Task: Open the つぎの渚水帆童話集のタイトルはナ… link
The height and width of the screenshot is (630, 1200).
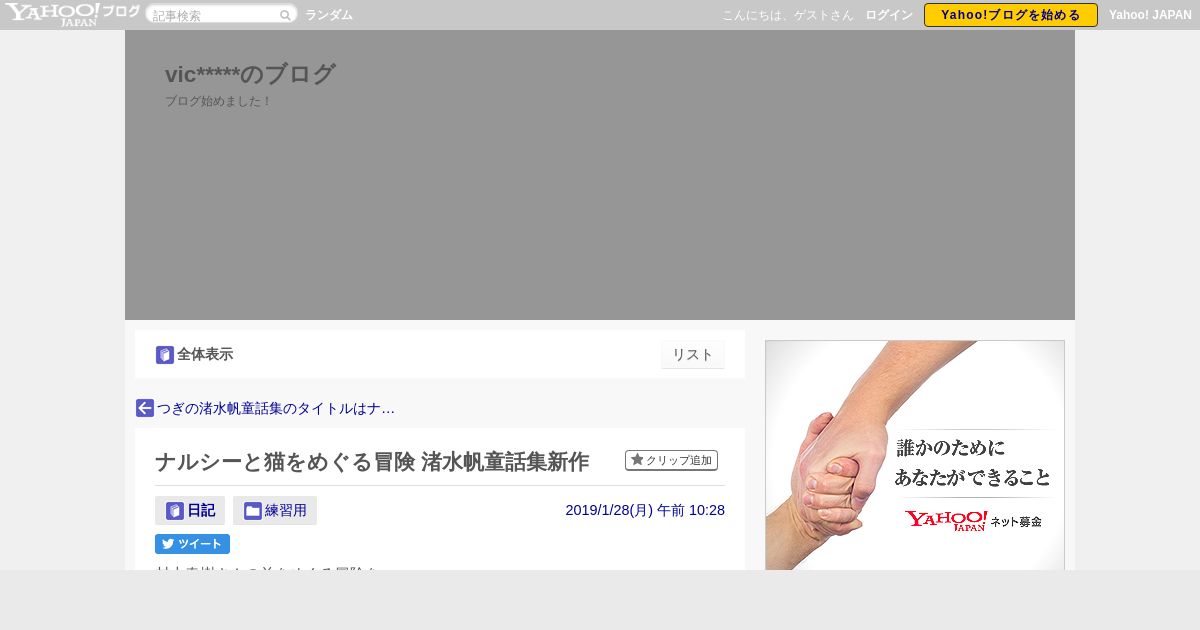Action: click(x=276, y=408)
